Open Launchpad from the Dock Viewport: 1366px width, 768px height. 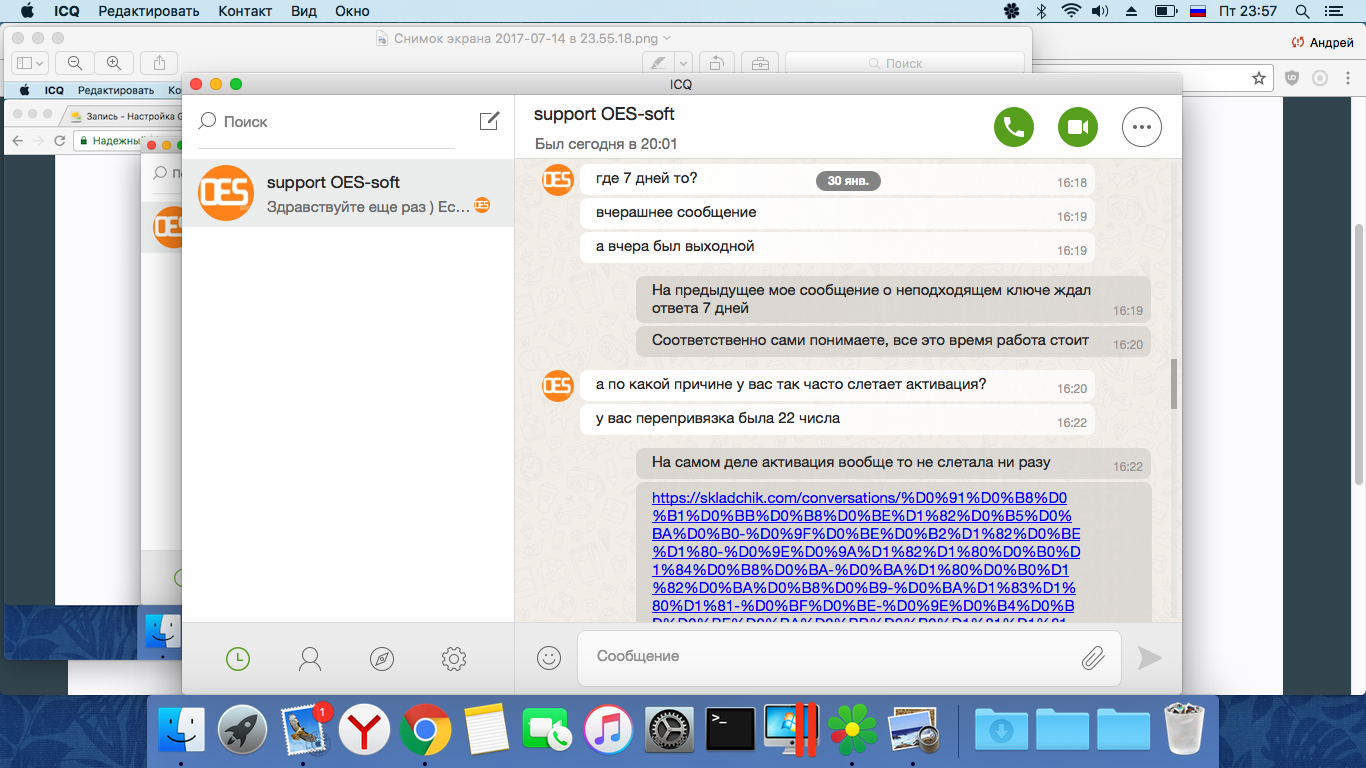point(243,731)
